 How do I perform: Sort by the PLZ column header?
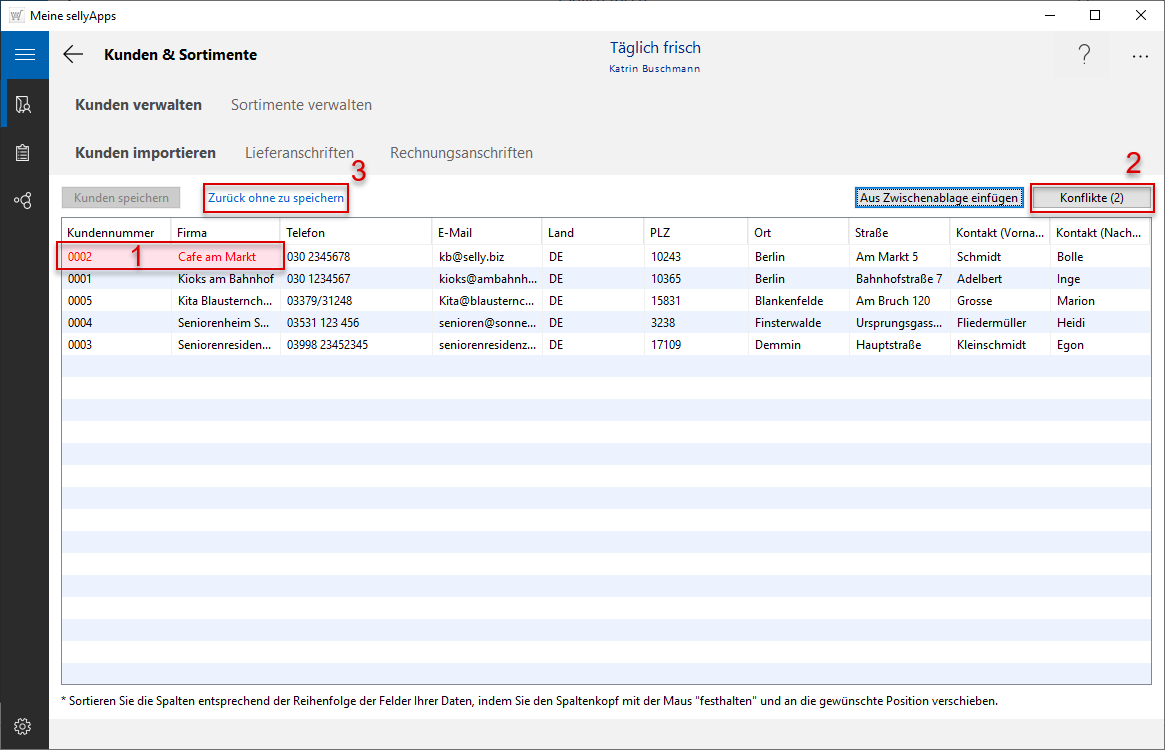pyautogui.click(x=660, y=232)
